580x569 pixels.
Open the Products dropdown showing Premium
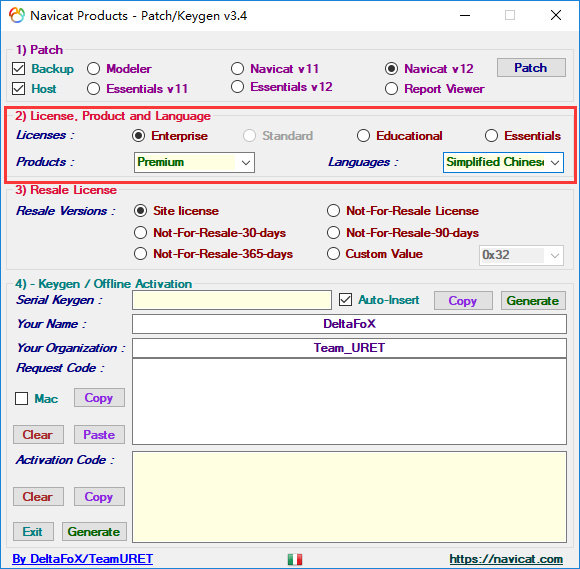click(x=194, y=162)
